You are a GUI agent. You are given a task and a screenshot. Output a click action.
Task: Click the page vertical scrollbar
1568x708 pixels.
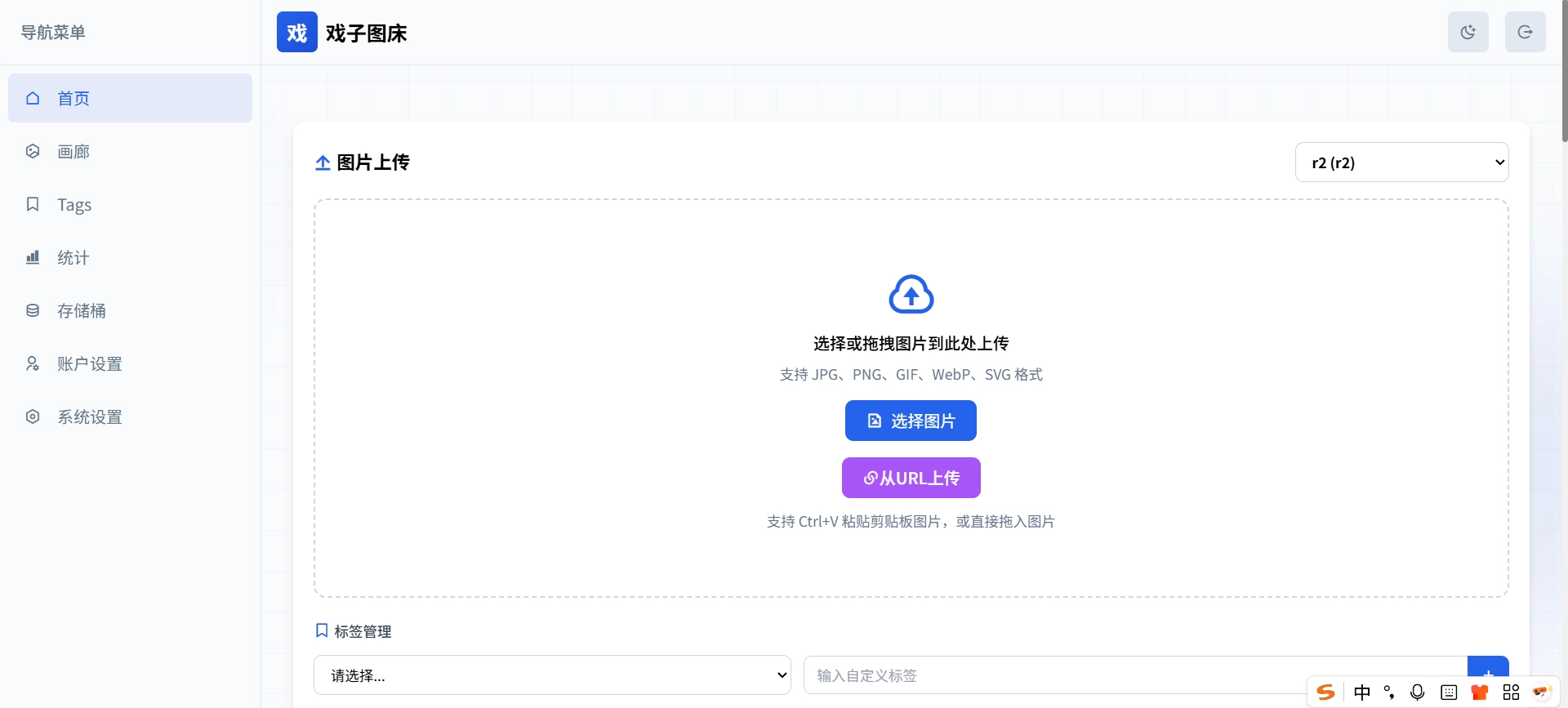coord(1563,73)
